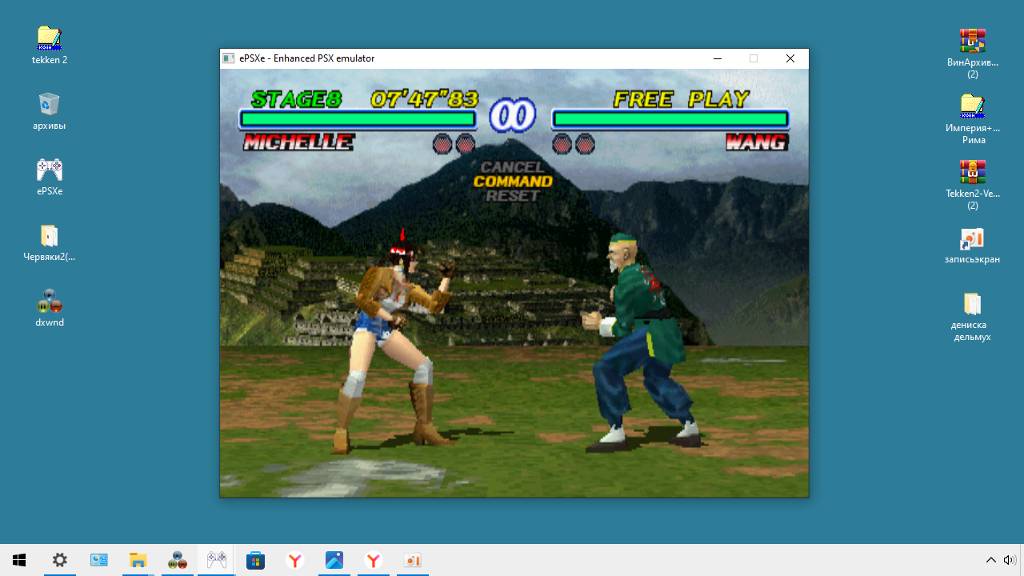Launch the dxwnd desktop shortcut

(x=49, y=308)
